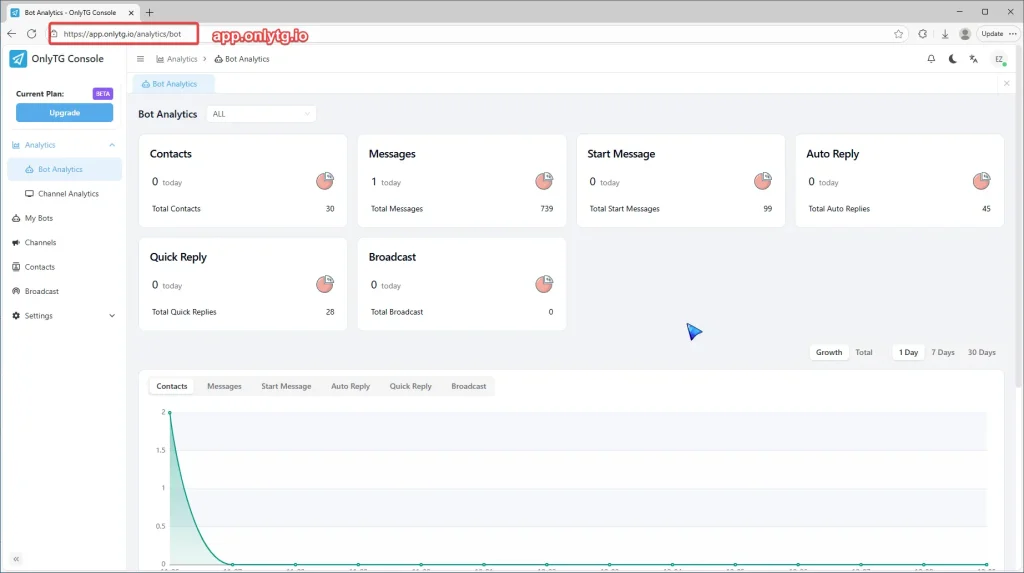
Task: Switch chart to Contacts tab
Action: point(172,386)
